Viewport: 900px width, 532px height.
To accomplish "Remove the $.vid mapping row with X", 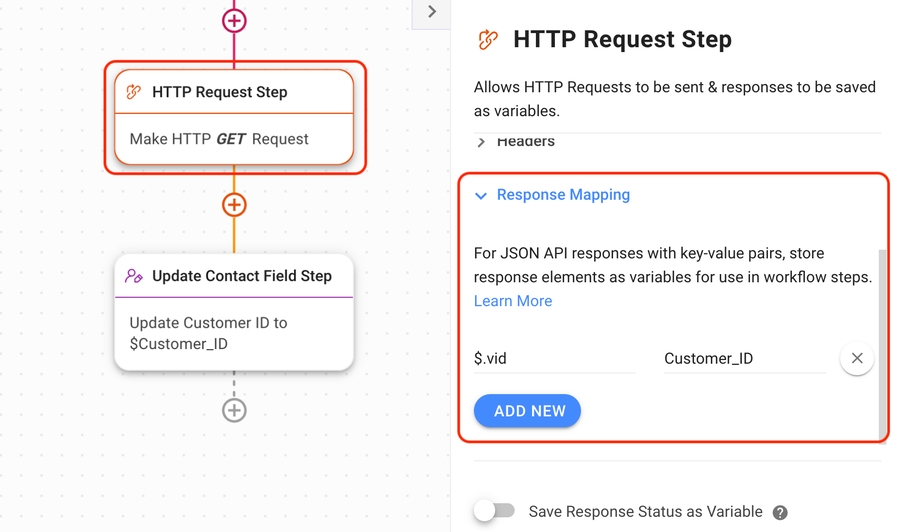I will [857, 358].
